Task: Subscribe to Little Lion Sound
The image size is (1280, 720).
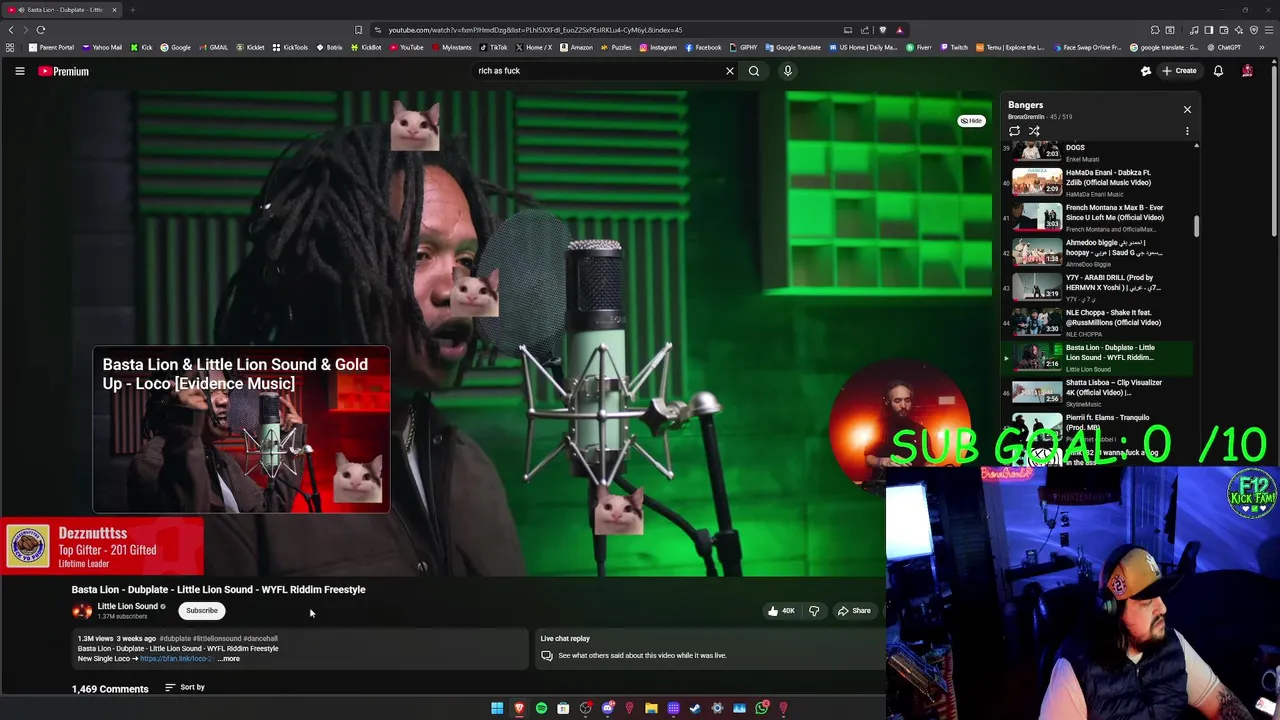Action: [x=201, y=611]
